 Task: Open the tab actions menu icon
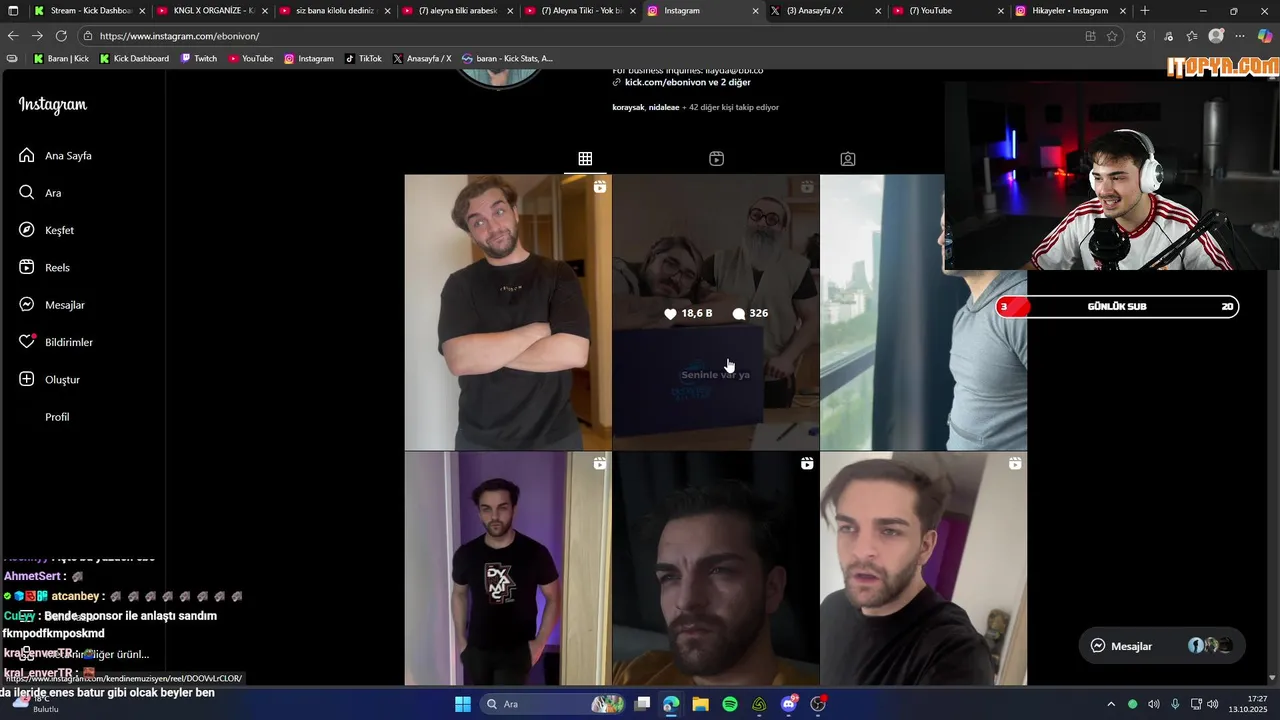[x=13, y=11]
